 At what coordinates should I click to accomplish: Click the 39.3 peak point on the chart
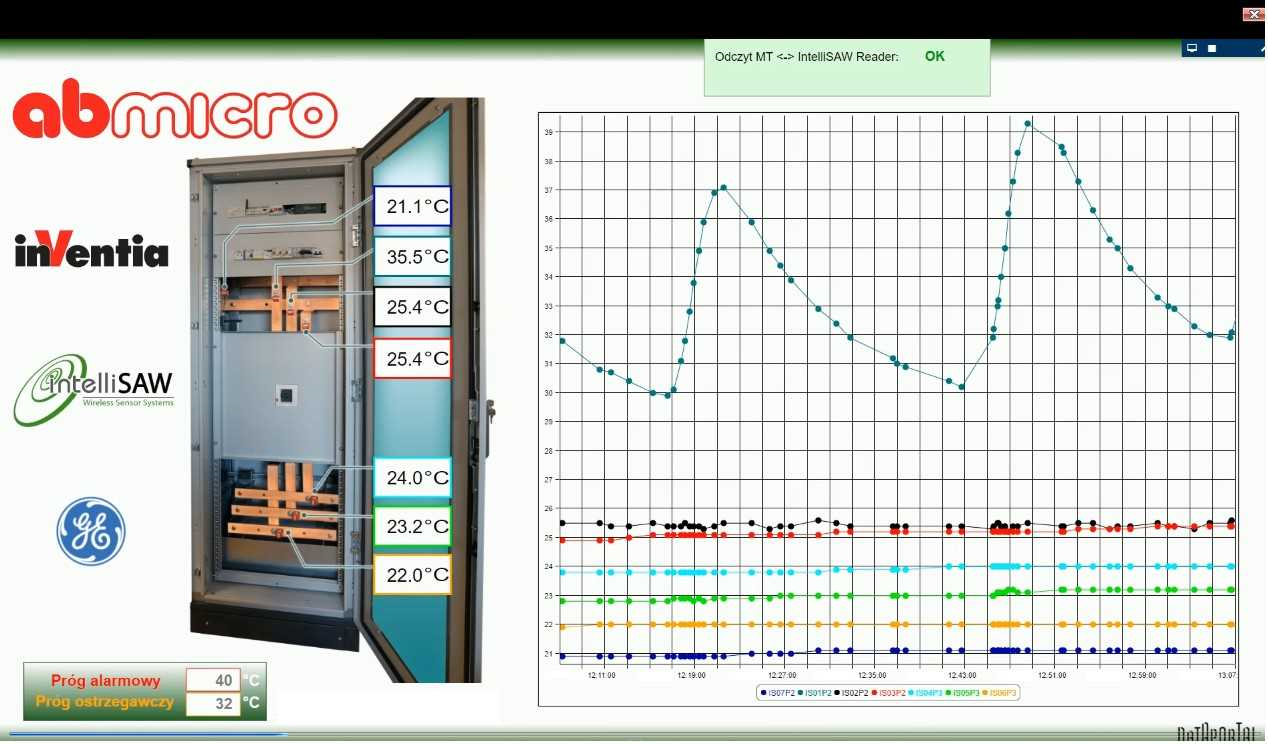[1028, 124]
